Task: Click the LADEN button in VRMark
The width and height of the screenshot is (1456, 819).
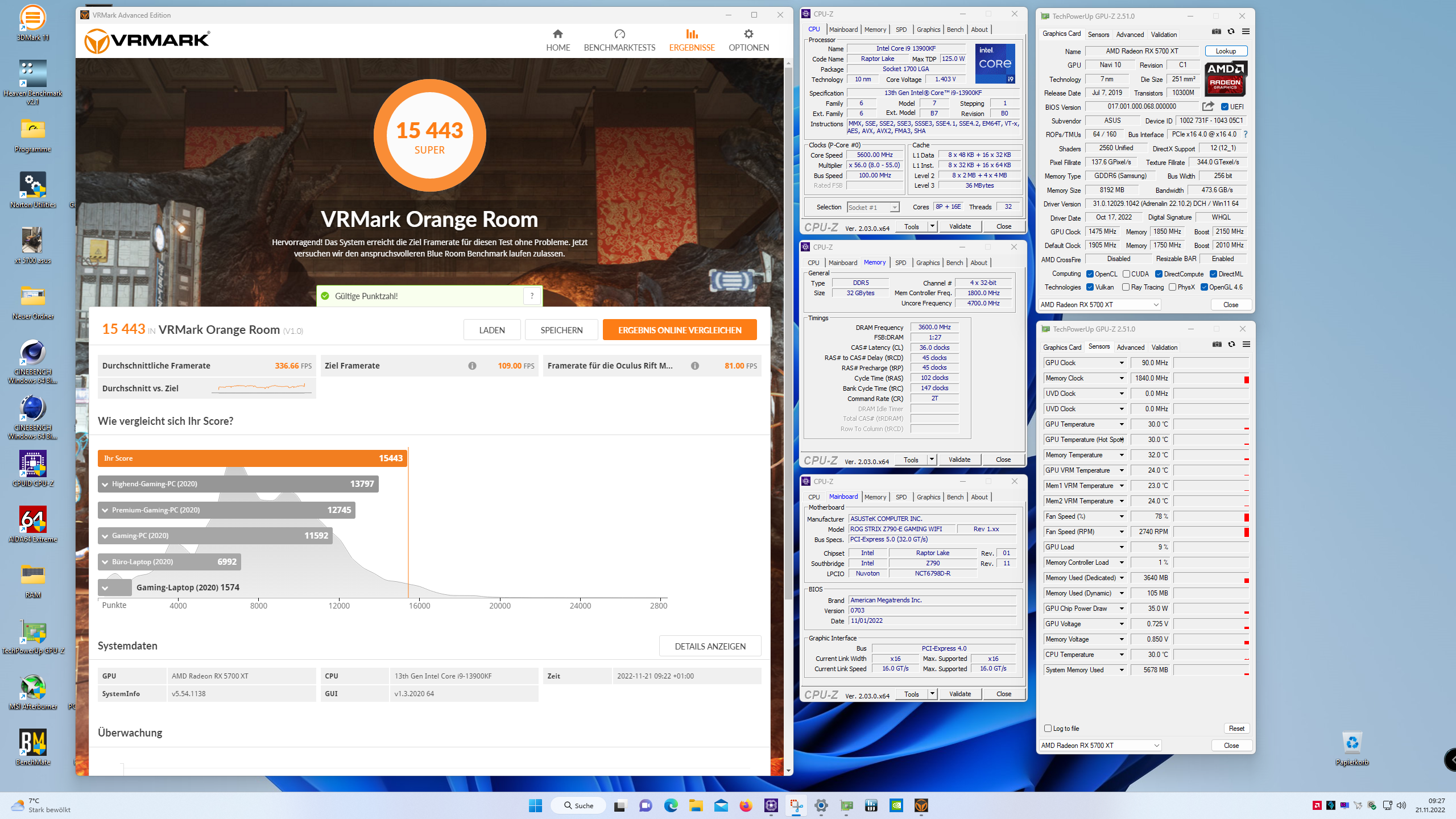Action: click(x=492, y=330)
